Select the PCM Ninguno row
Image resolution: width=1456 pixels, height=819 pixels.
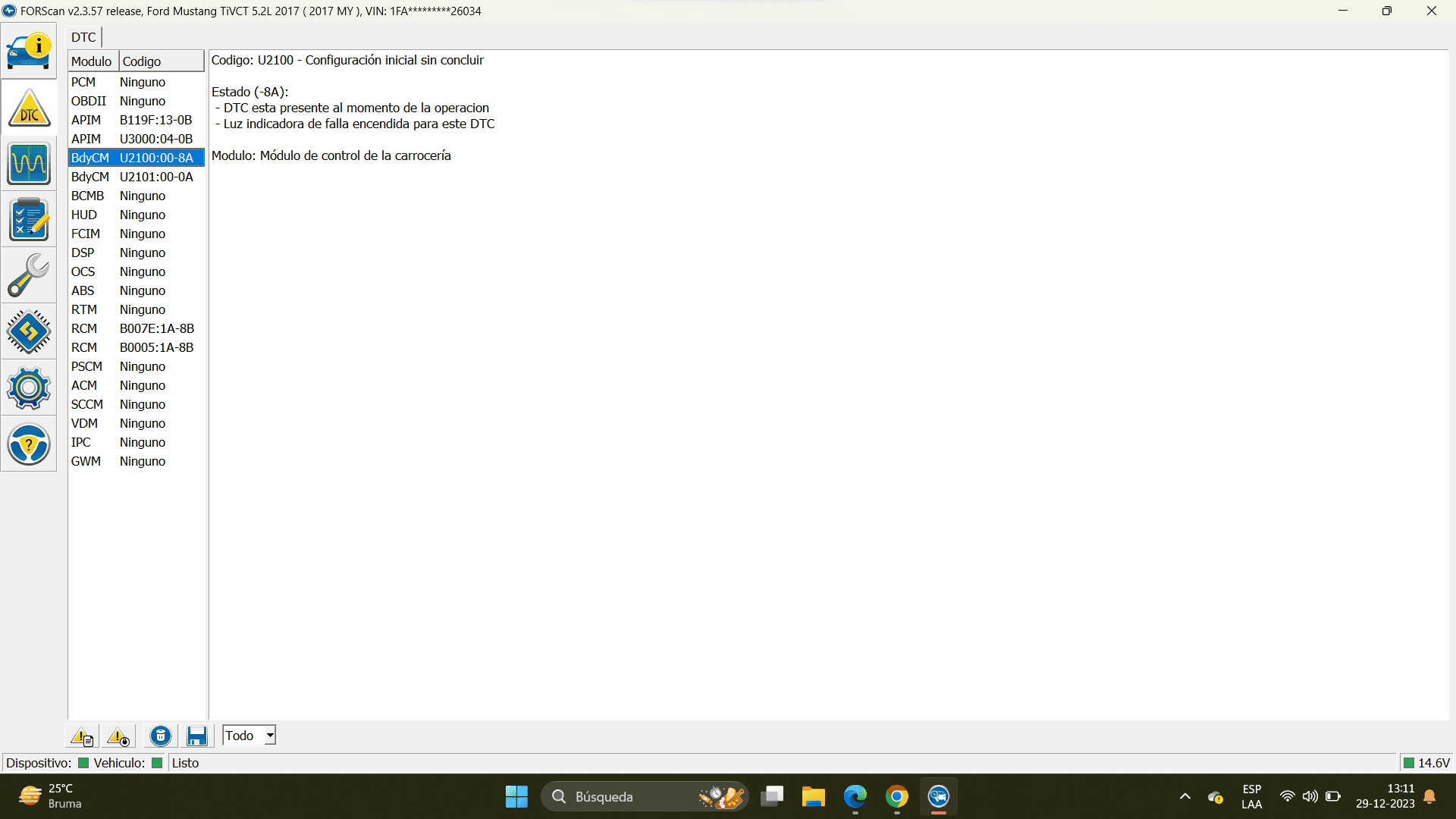pos(136,82)
